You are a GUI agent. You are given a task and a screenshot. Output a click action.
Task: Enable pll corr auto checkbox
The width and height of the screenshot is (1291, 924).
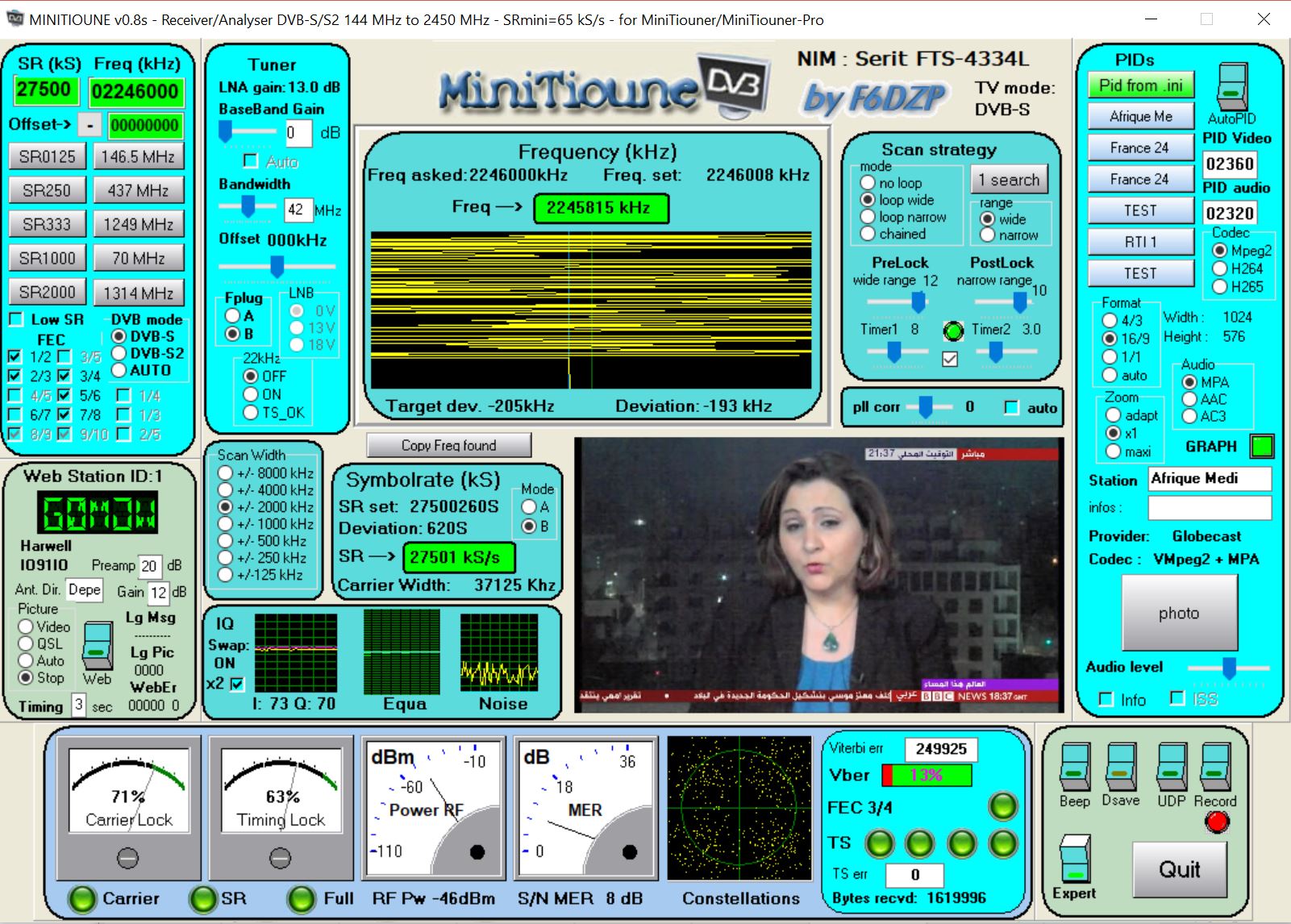[1011, 408]
